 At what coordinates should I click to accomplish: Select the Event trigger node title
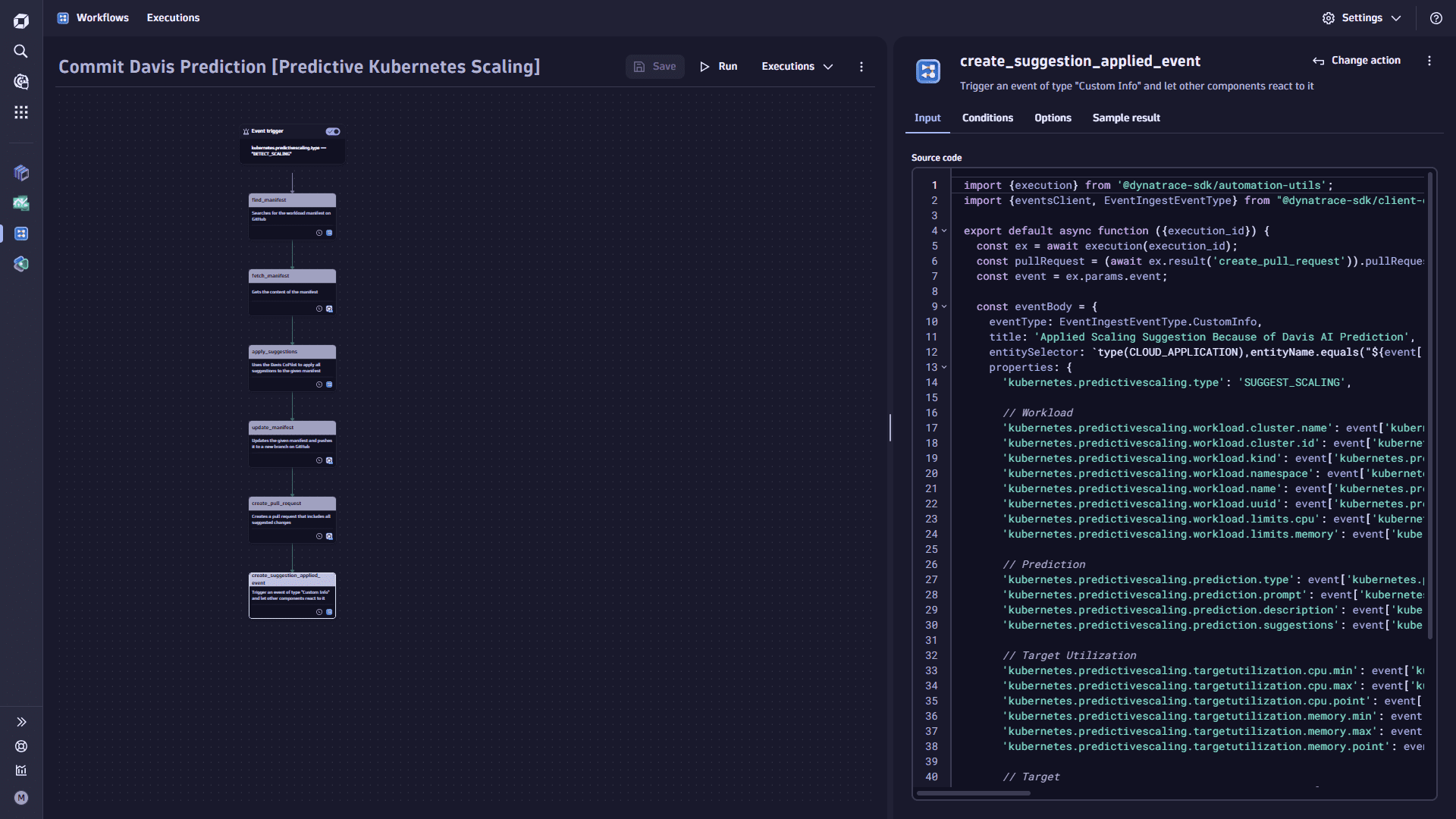point(268,131)
